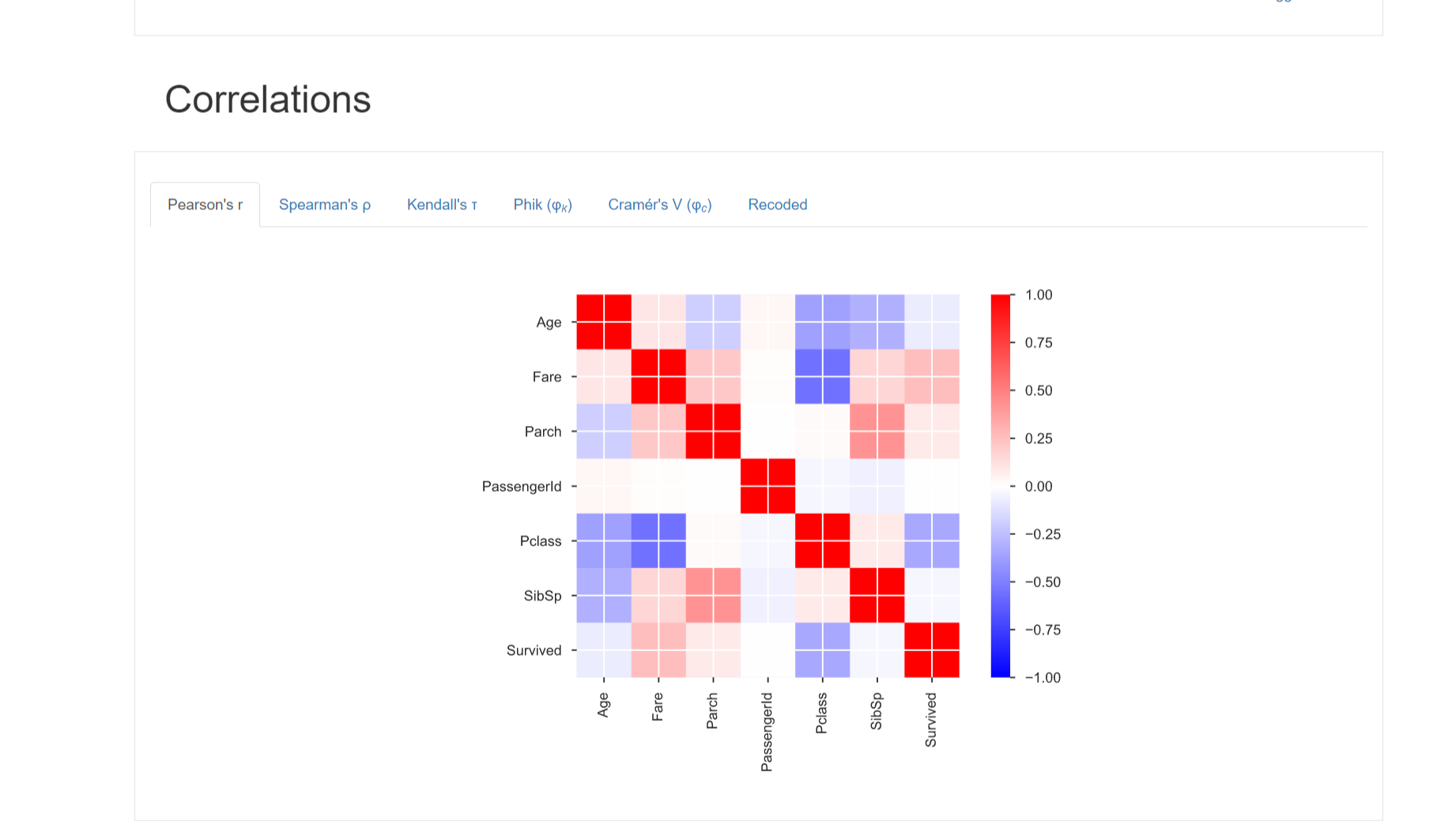Re-select the active Pearson's r tab
Image resolution: width=1452 pixels, height=840 pixels.
[204, 205]
